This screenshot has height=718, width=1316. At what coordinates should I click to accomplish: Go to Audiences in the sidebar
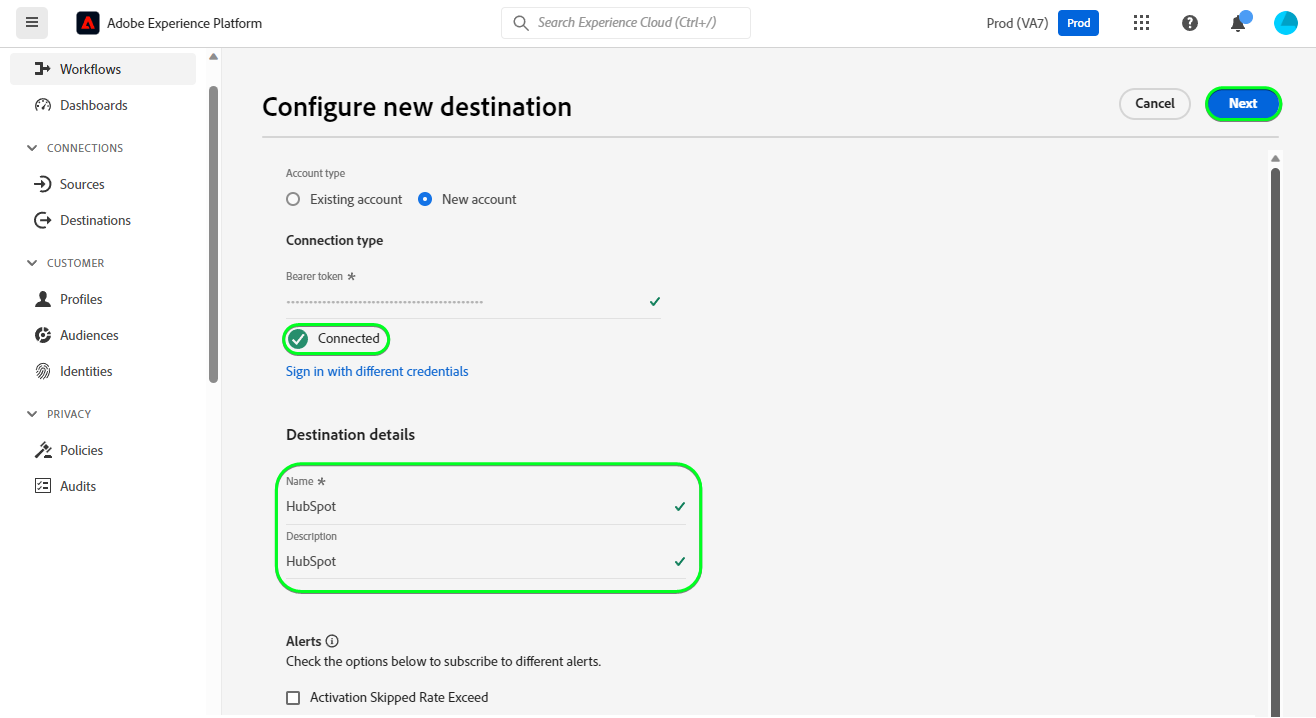(x=89, y=335)
